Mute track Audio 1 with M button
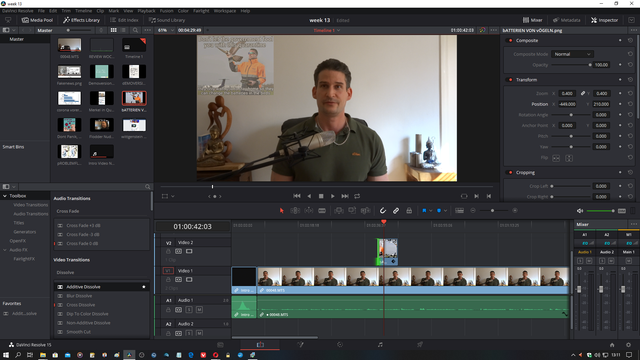Screen dimensions: 640x360 199,310
